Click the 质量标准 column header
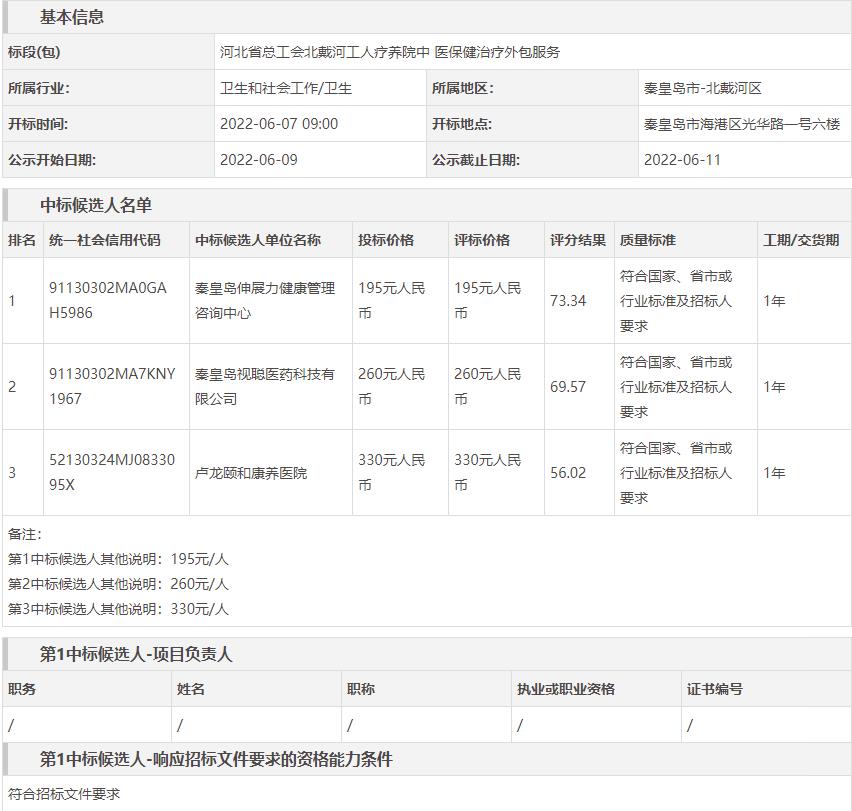 (648, 240)
